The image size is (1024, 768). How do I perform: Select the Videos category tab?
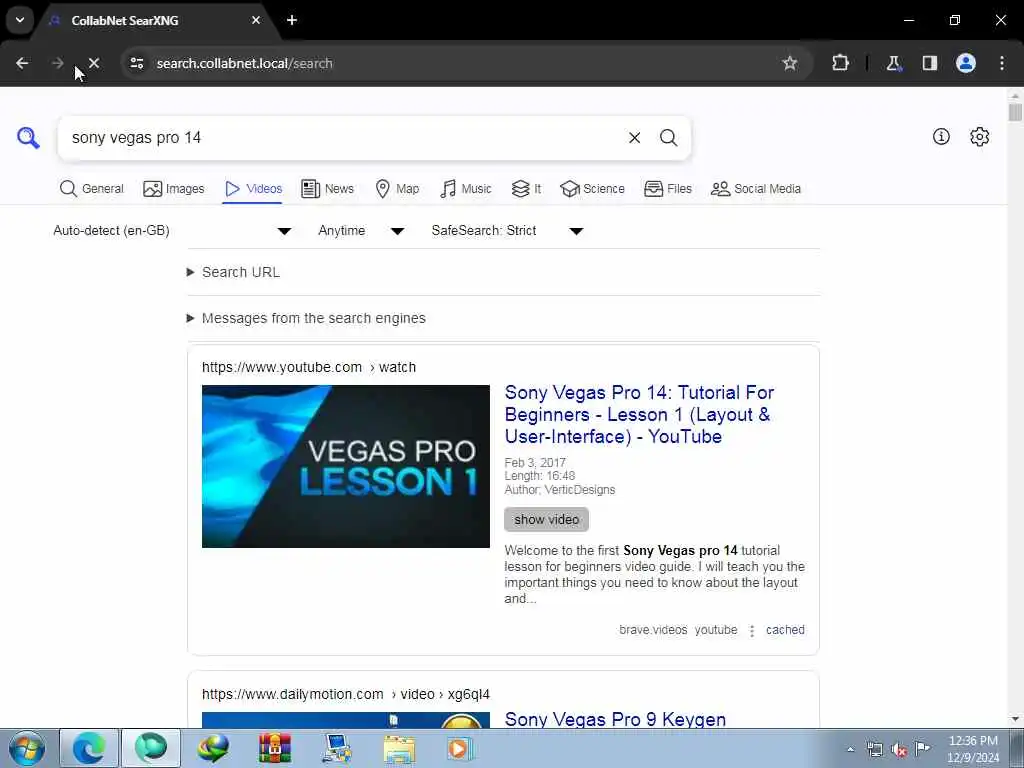coord(253,189)
